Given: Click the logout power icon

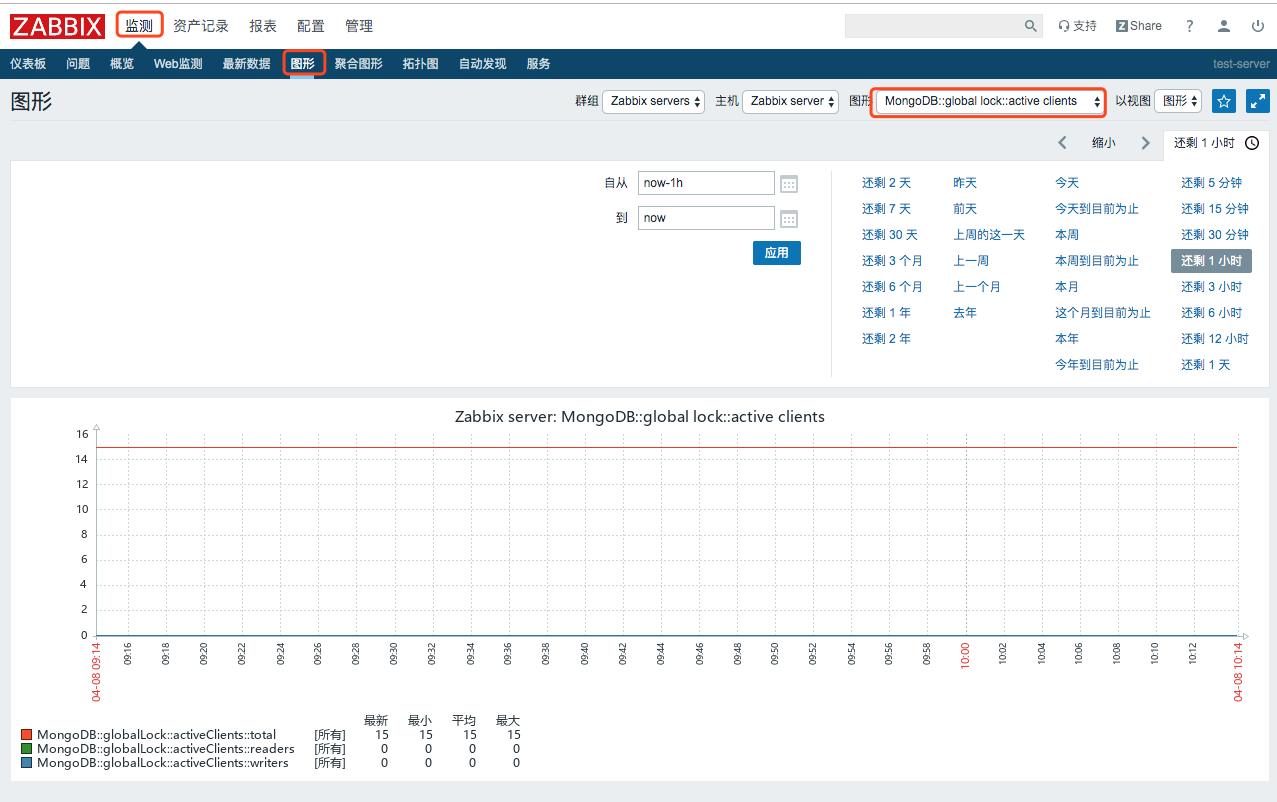Looking at the screenshot, I should tap(1258, 26).
